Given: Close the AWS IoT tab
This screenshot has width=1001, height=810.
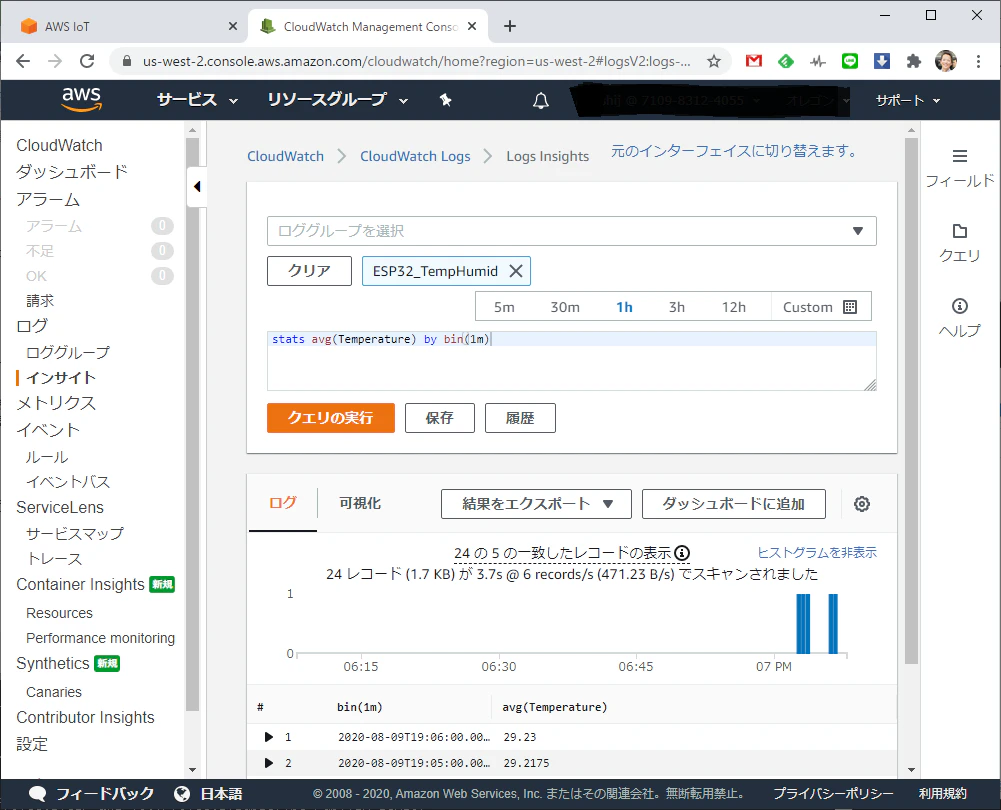Looking at the screenshot, I should pyautogui.click(x=232, y=26).
